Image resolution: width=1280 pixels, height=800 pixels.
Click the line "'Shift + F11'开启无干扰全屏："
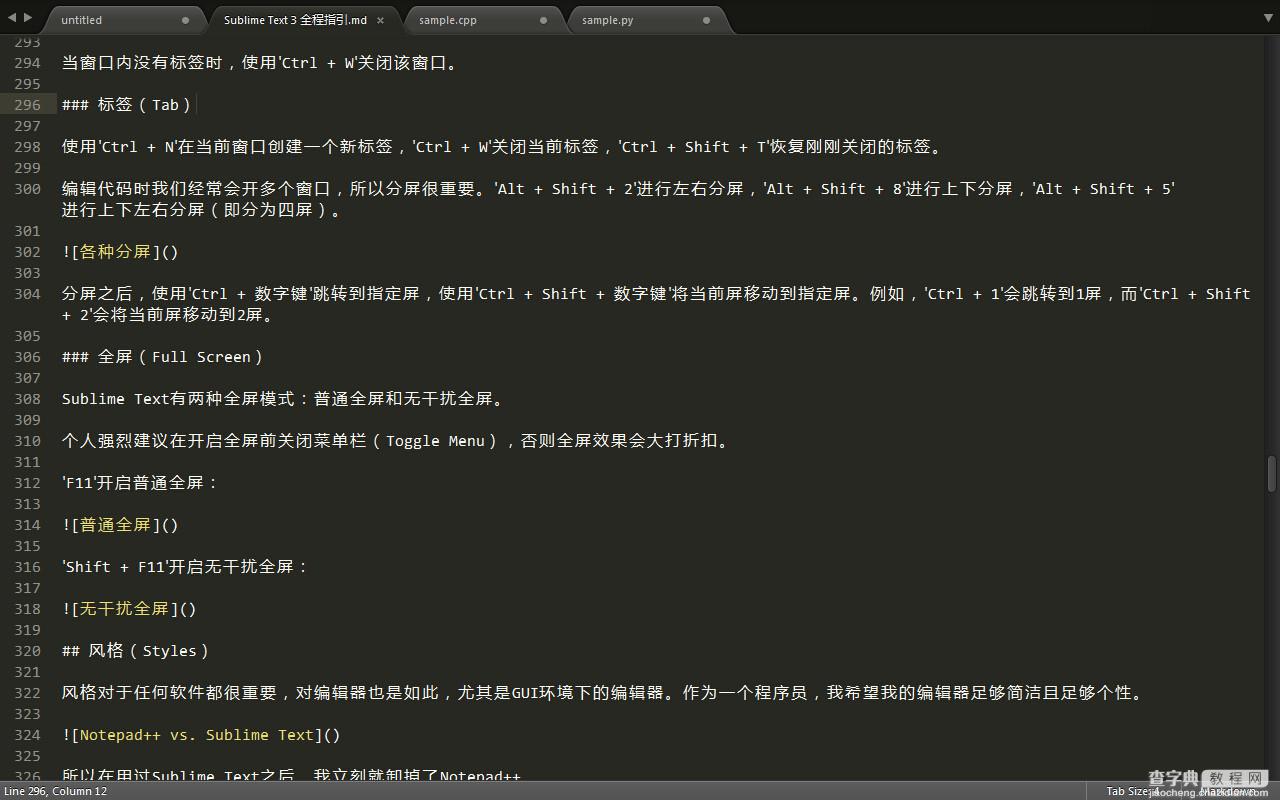pos(185,567)
